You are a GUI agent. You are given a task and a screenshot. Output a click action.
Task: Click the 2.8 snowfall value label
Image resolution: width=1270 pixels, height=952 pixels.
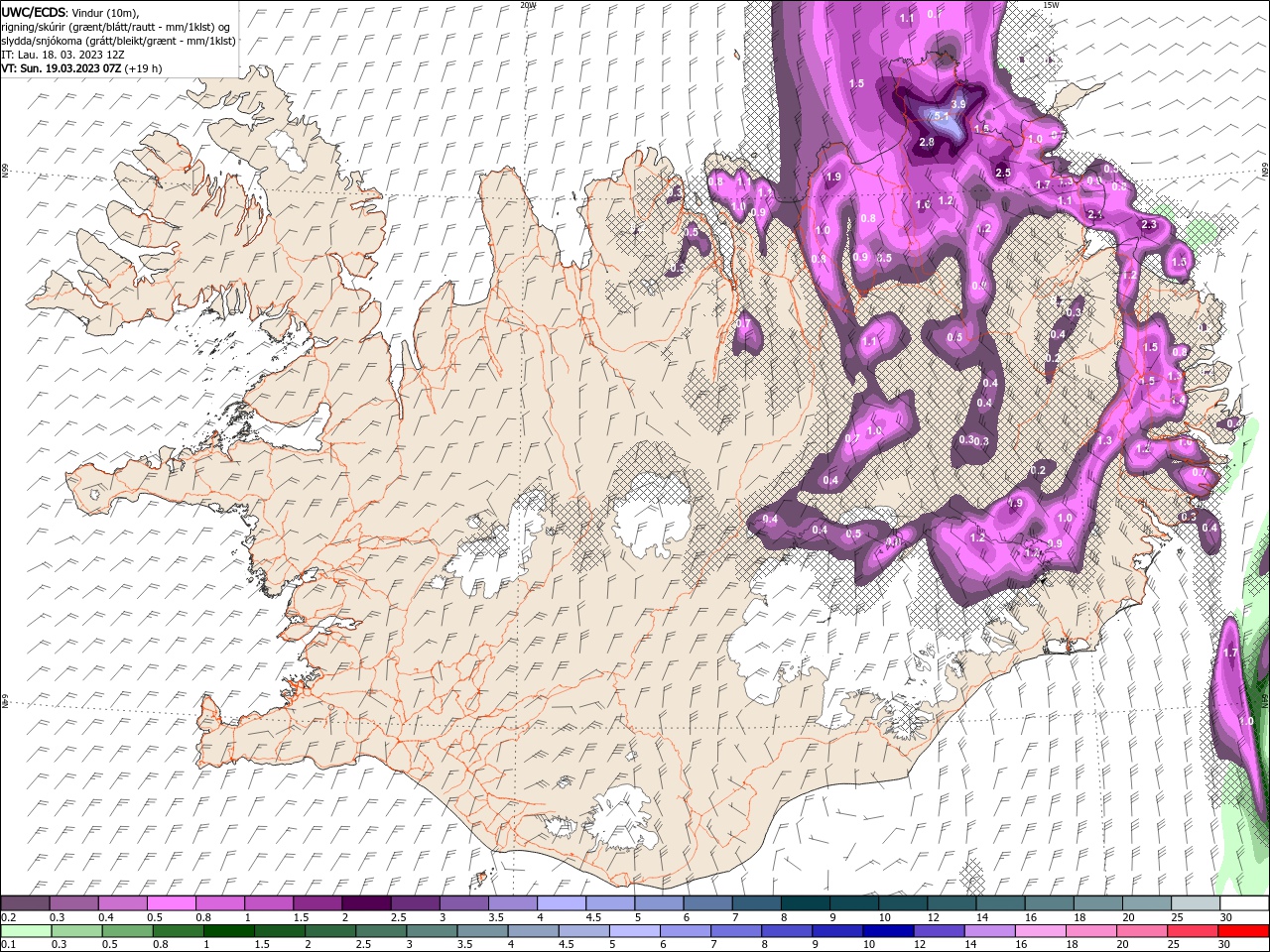[927, 143]
